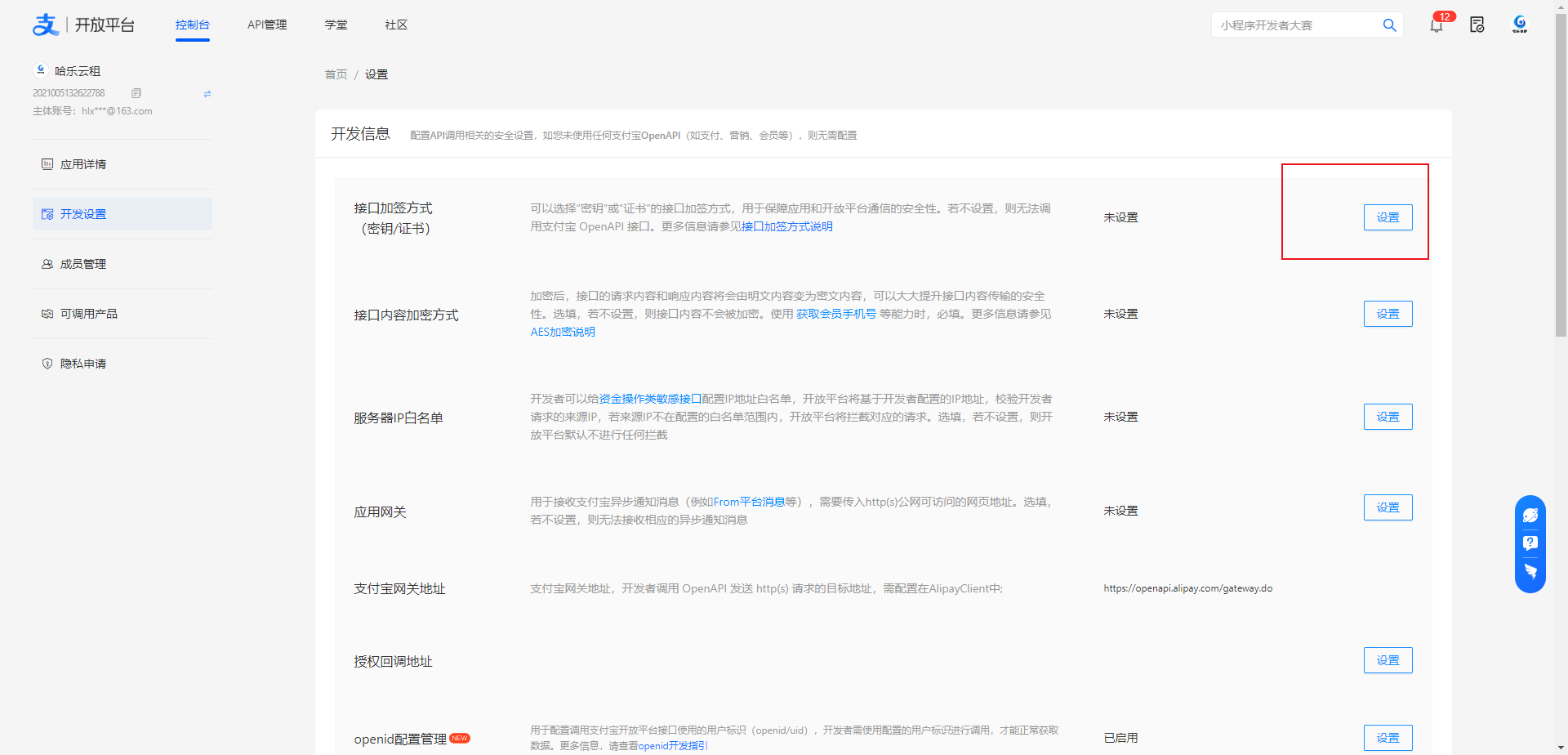Viewport: 1568px width, 755px height.
Task: Click the 哈乐云租 app avatar icon
Action: pos(41,70)
